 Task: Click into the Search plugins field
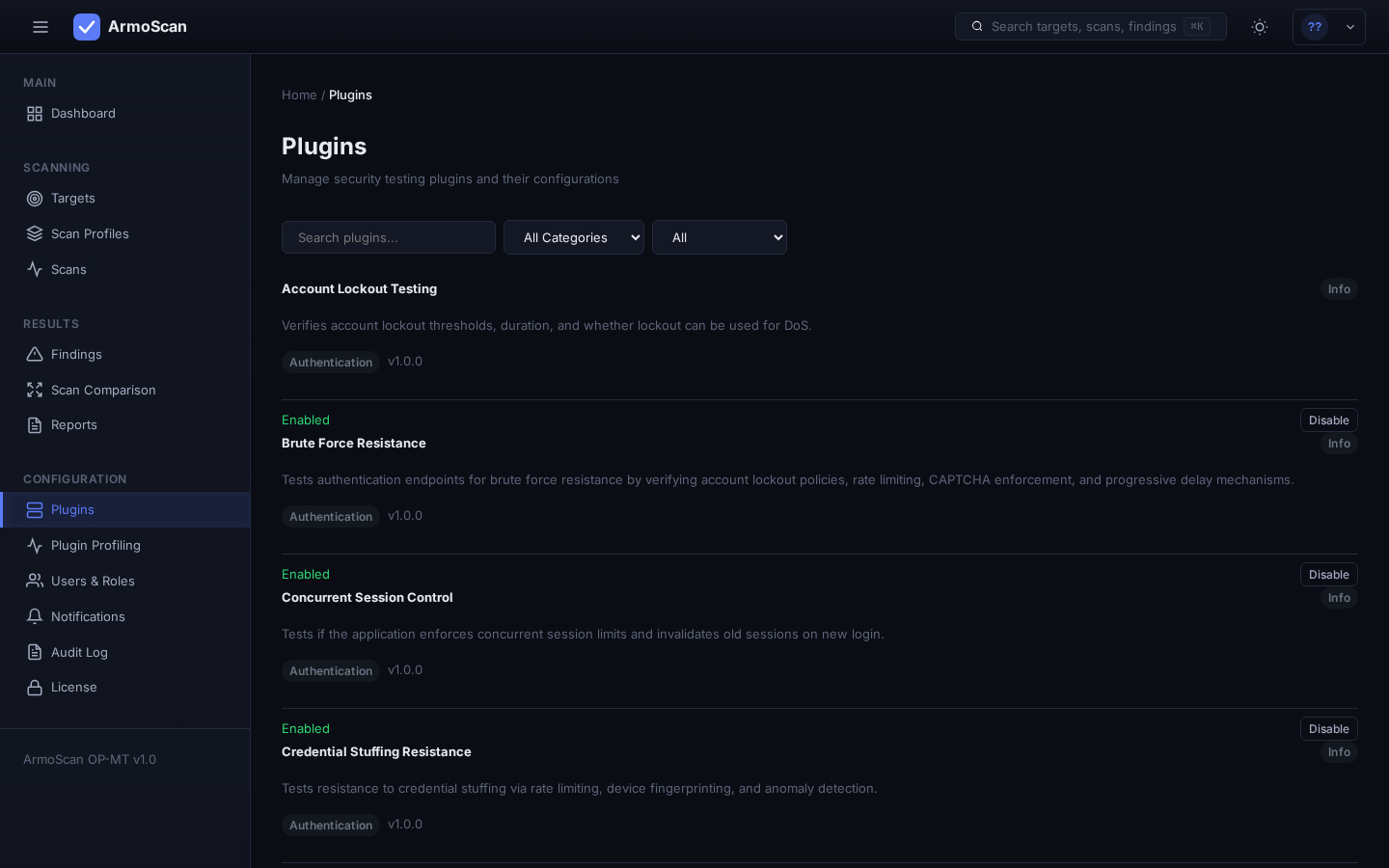pyautogui.click(x=389, y=237)
